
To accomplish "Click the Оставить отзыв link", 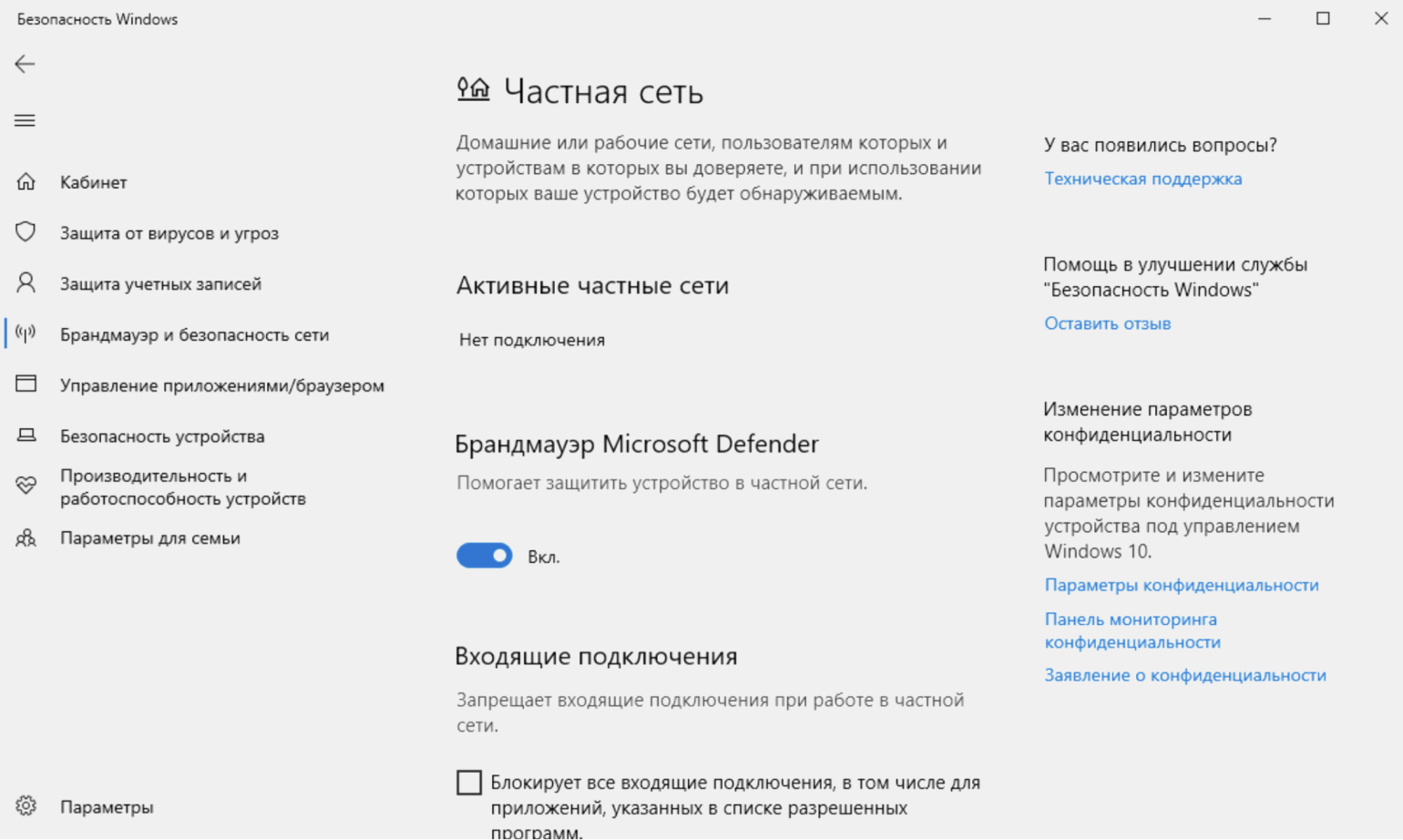I will coord(1107,323).
